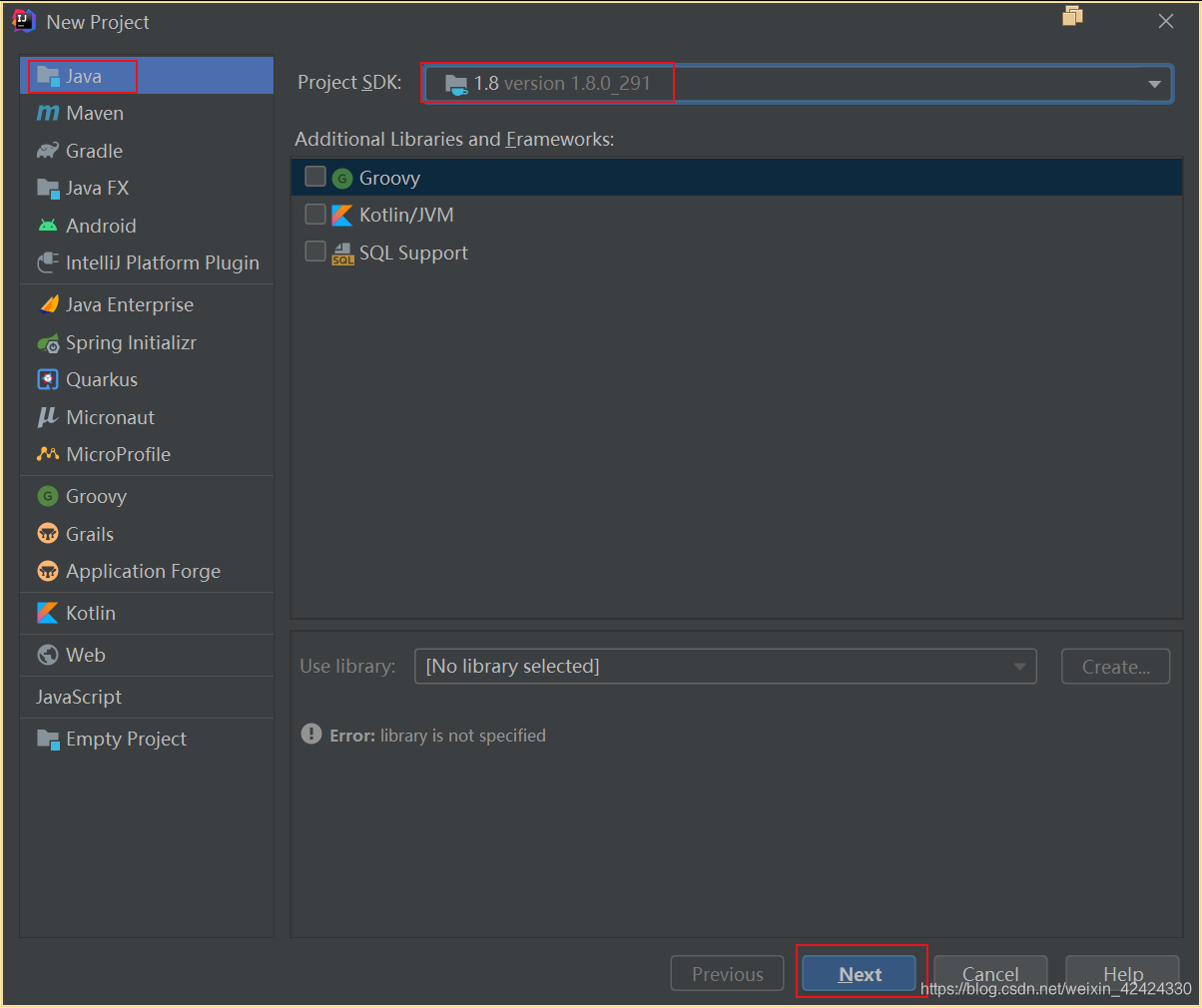The image size is (1202, 1008).
Task: Select Java Enterprise project type
Action: 147,304
